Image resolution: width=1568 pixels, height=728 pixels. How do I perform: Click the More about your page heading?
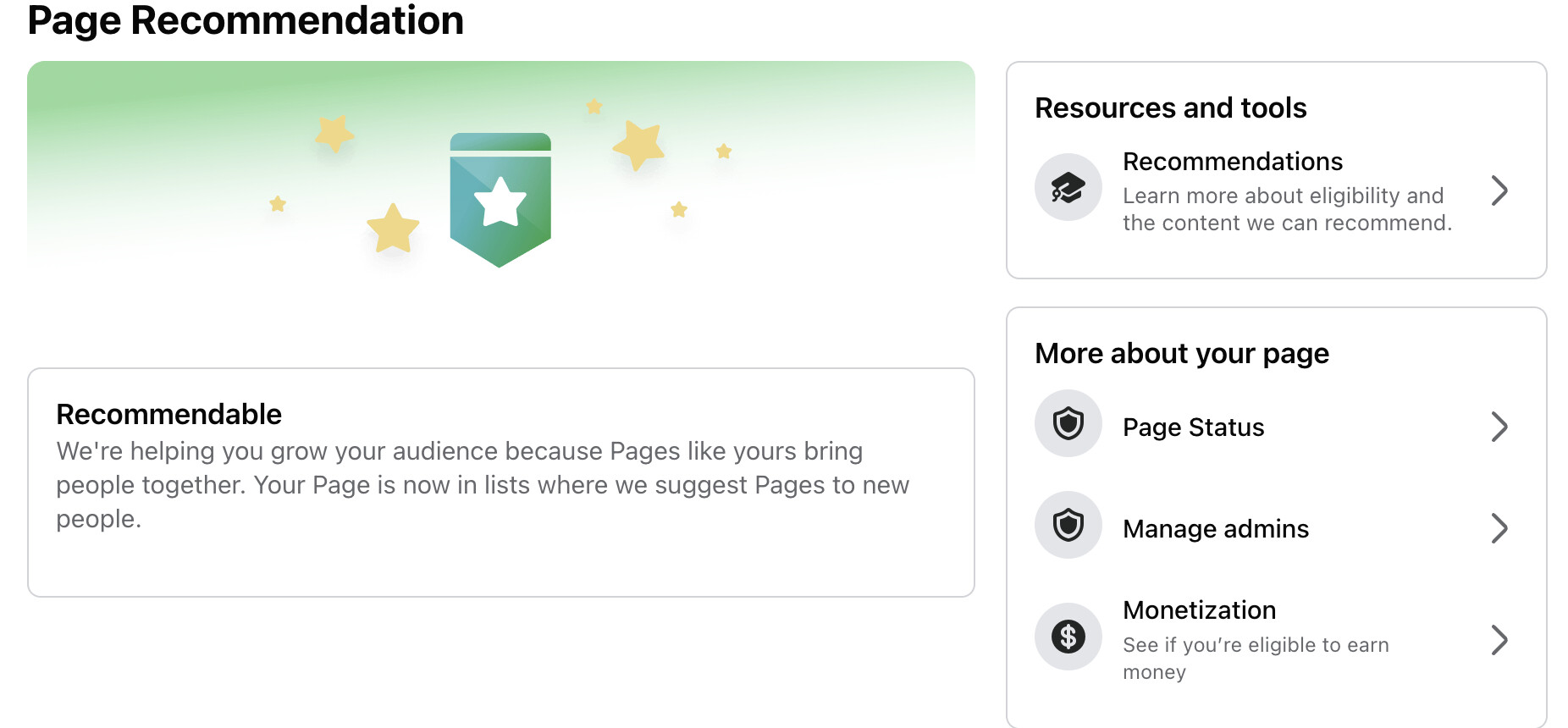(1182, 354)
